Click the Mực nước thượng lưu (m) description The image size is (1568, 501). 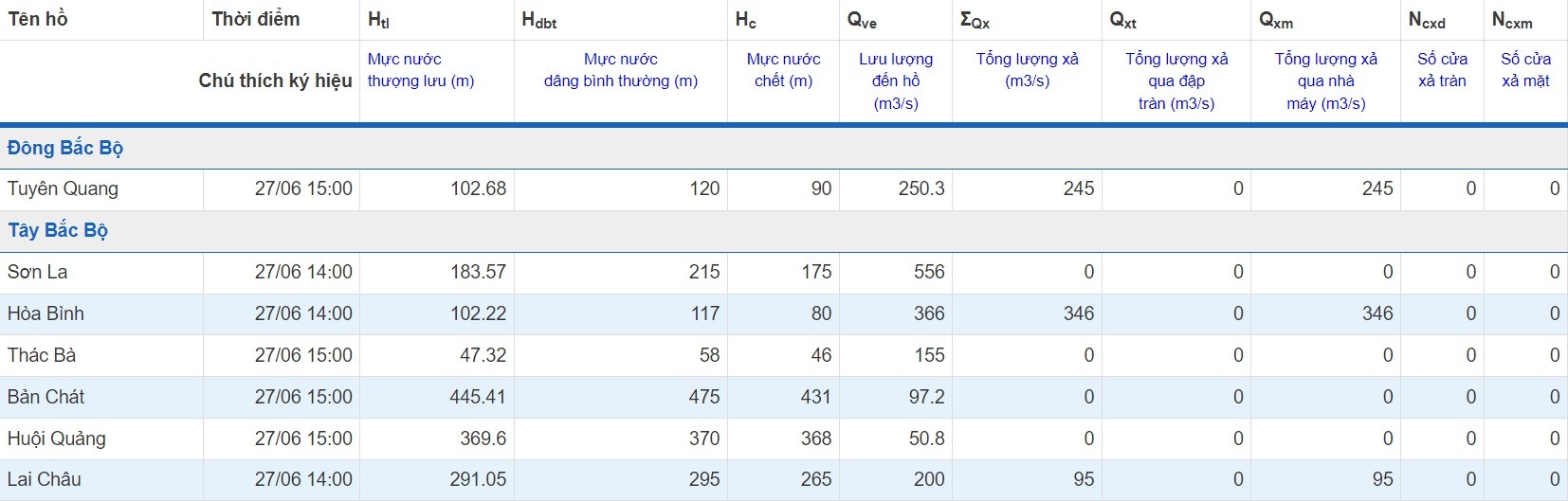pyautogui.click(x=421, y=70)
